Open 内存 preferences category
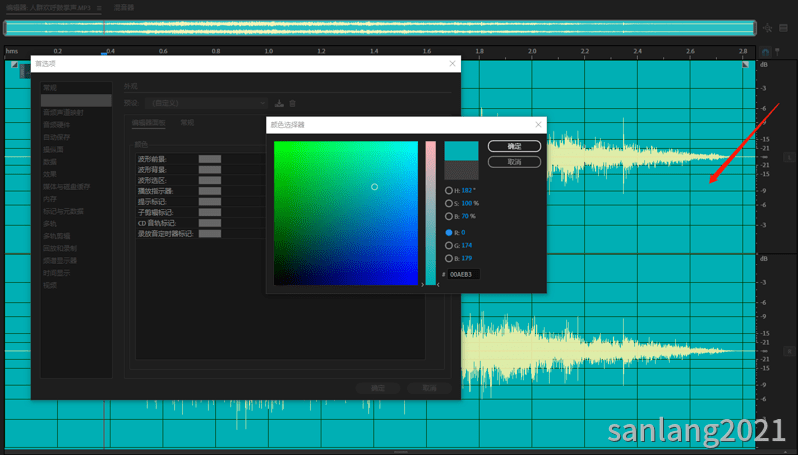The image size is (798, 455). [x=50, y=199]
